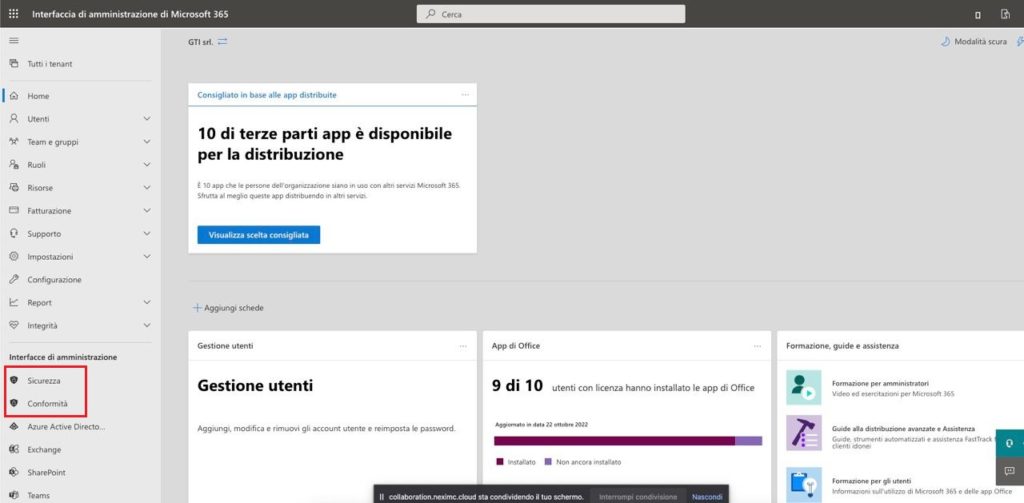Click the Configurazione wrench icon

pyautogui.click(x=14, y=280)
